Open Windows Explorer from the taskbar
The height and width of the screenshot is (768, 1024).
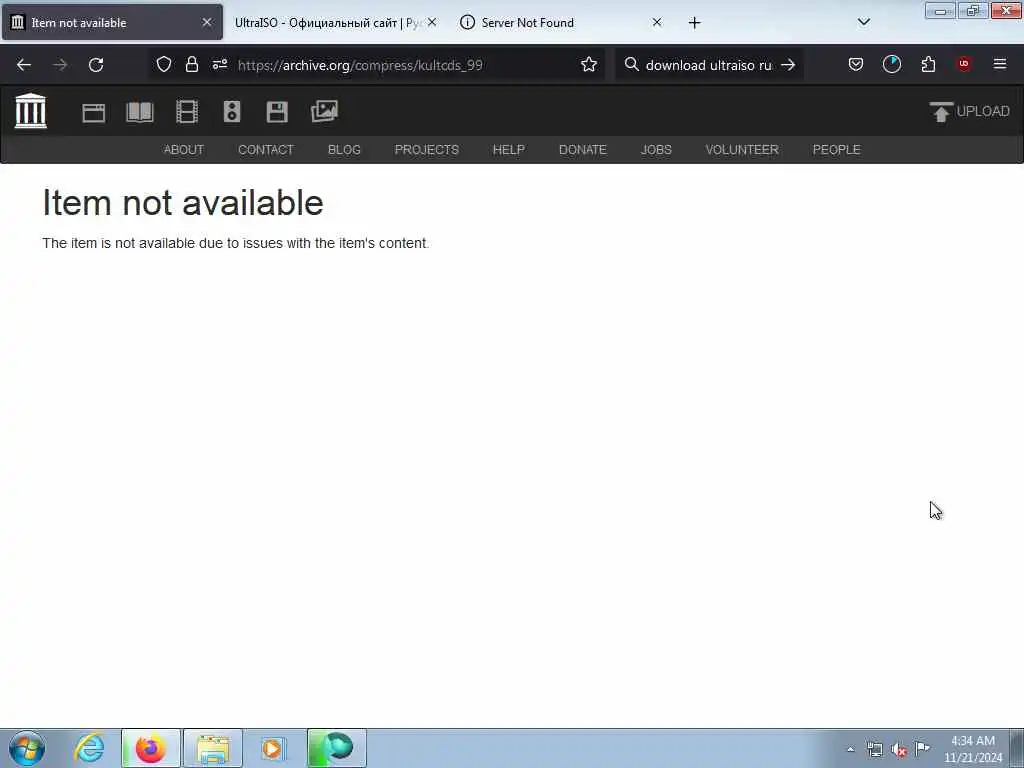213,748
